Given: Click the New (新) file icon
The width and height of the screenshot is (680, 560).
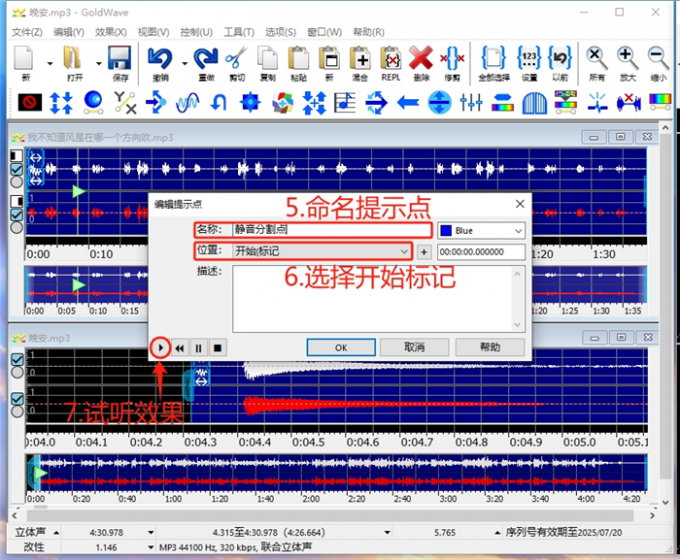Looking at the screenshot, I should (24, 59).
